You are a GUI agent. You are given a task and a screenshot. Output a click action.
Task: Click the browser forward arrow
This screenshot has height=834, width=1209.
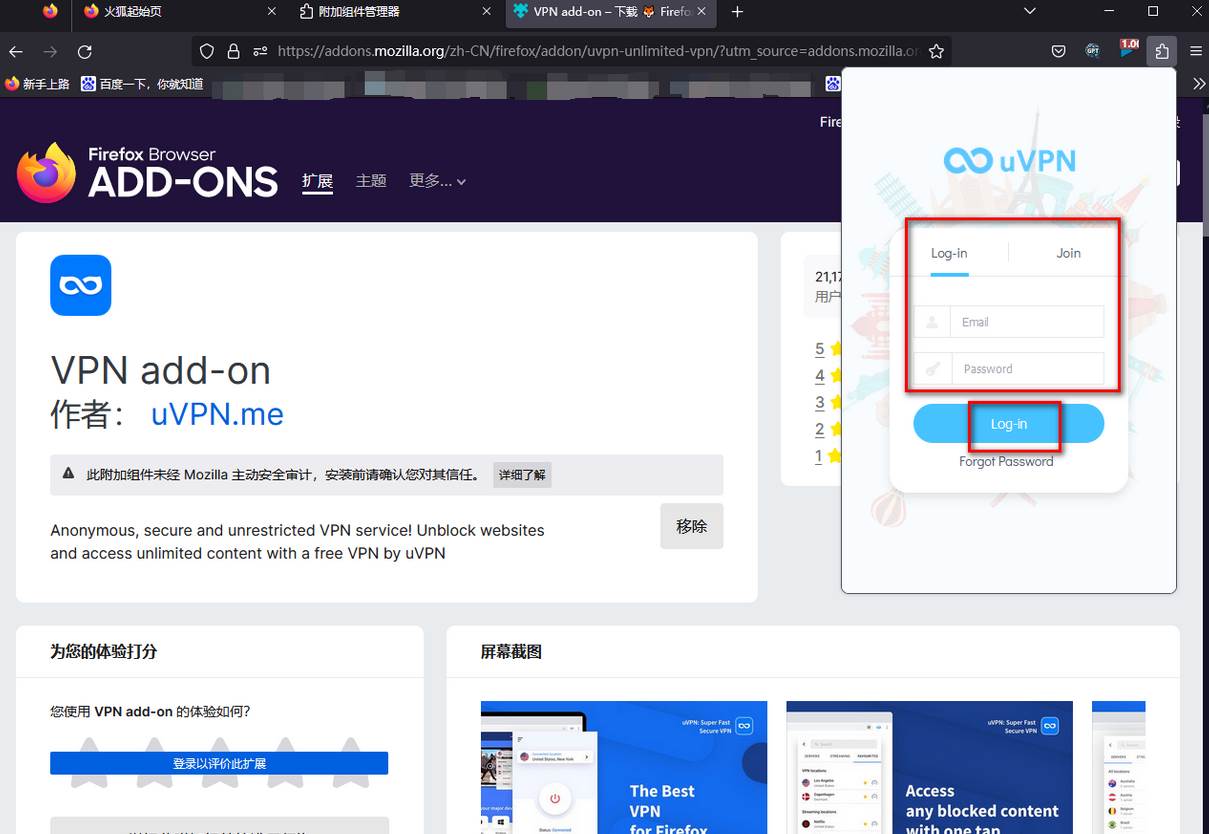click(x=50, y=51)
